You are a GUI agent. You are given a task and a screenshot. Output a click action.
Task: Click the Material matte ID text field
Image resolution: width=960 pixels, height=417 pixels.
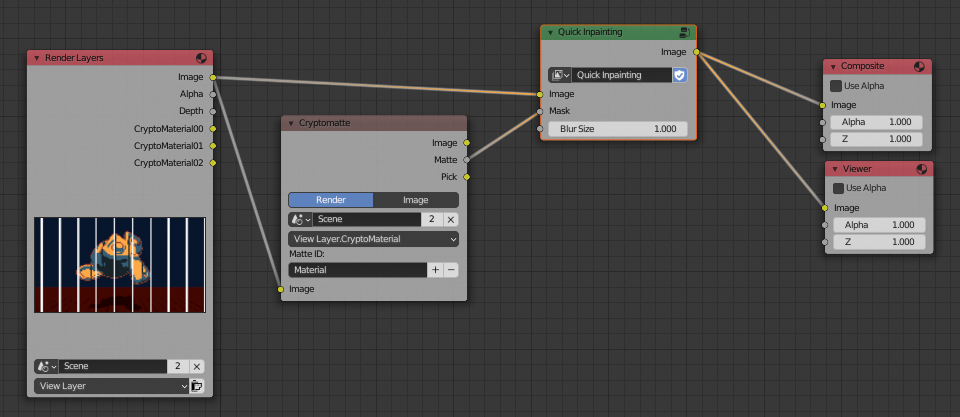tap(357, 270)
